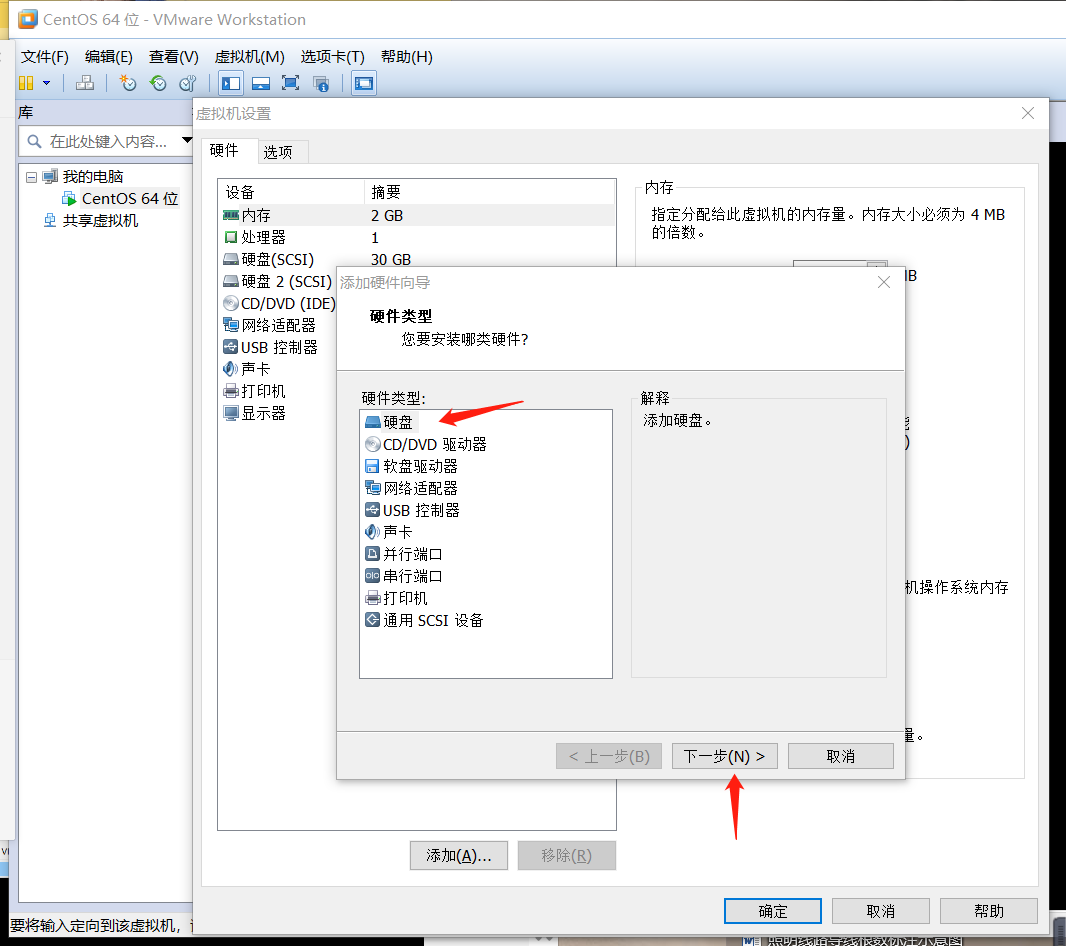
Task: Take a snapshot using toolbar icon
Action: tap(128, 83)
